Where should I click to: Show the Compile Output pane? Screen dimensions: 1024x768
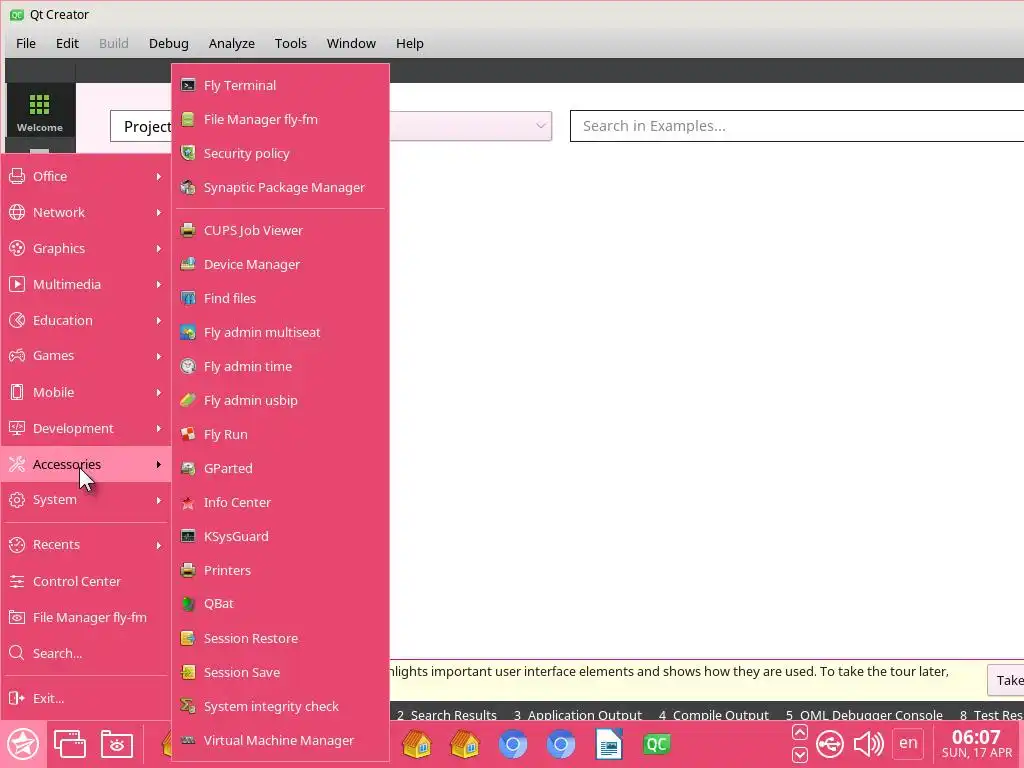coord(714,715)
